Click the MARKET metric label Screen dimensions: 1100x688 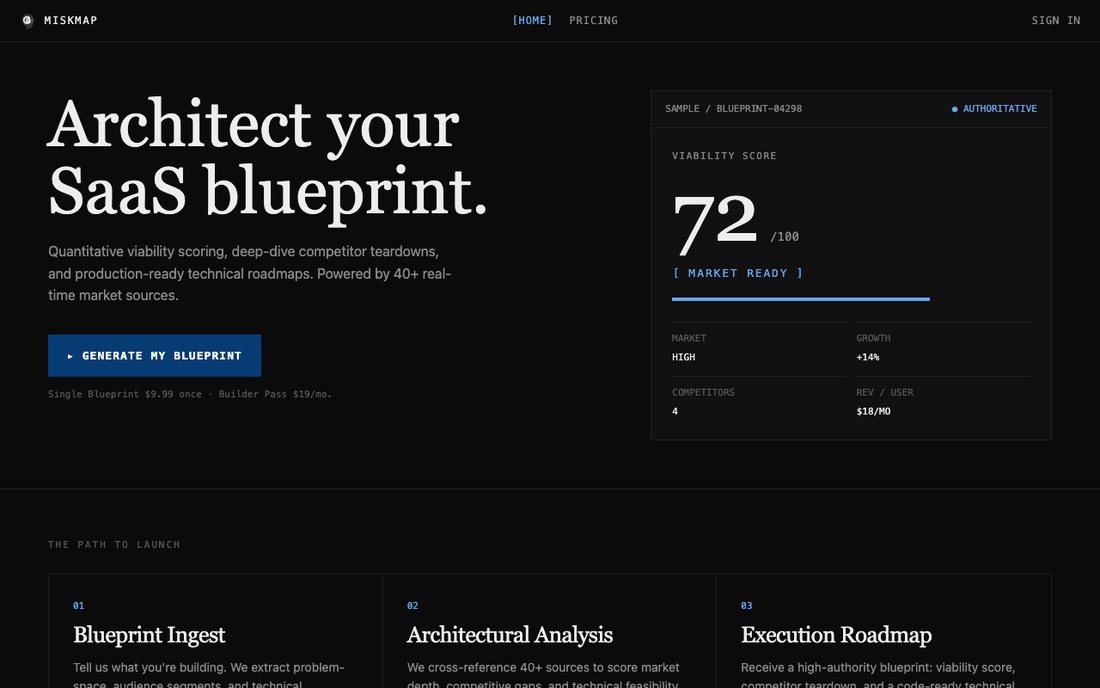click(x=689, y=338)
